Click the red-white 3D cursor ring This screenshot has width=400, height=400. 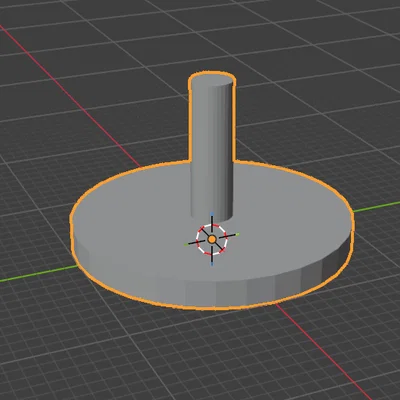click(x=212, y=239)
